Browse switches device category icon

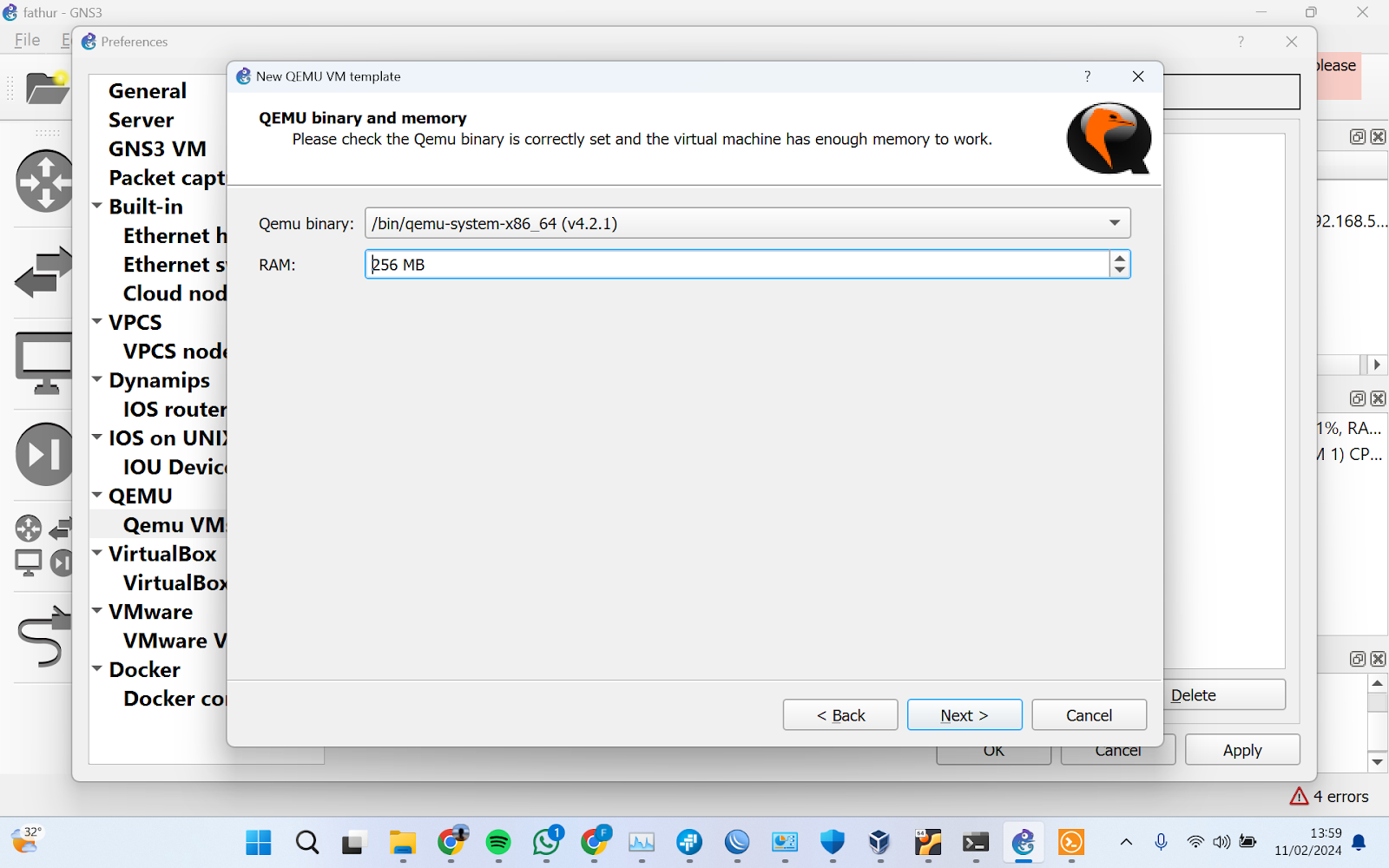coord(43,272)
